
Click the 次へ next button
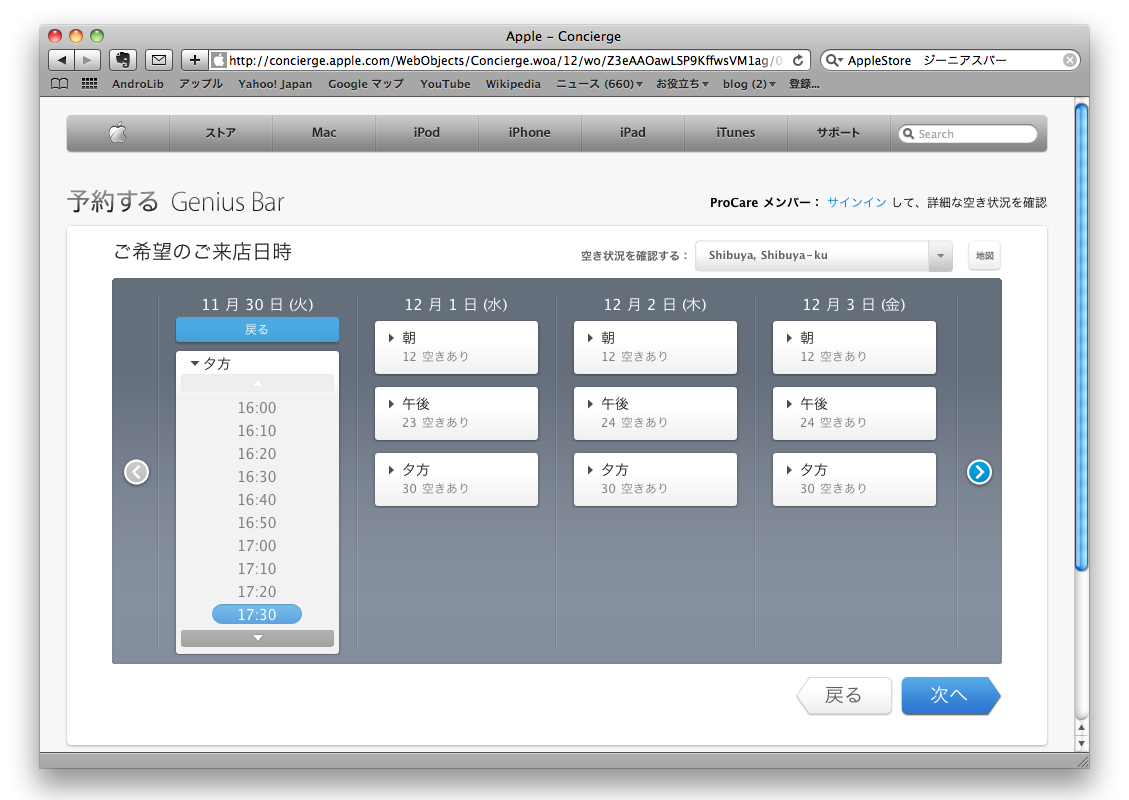click(950, 696)
